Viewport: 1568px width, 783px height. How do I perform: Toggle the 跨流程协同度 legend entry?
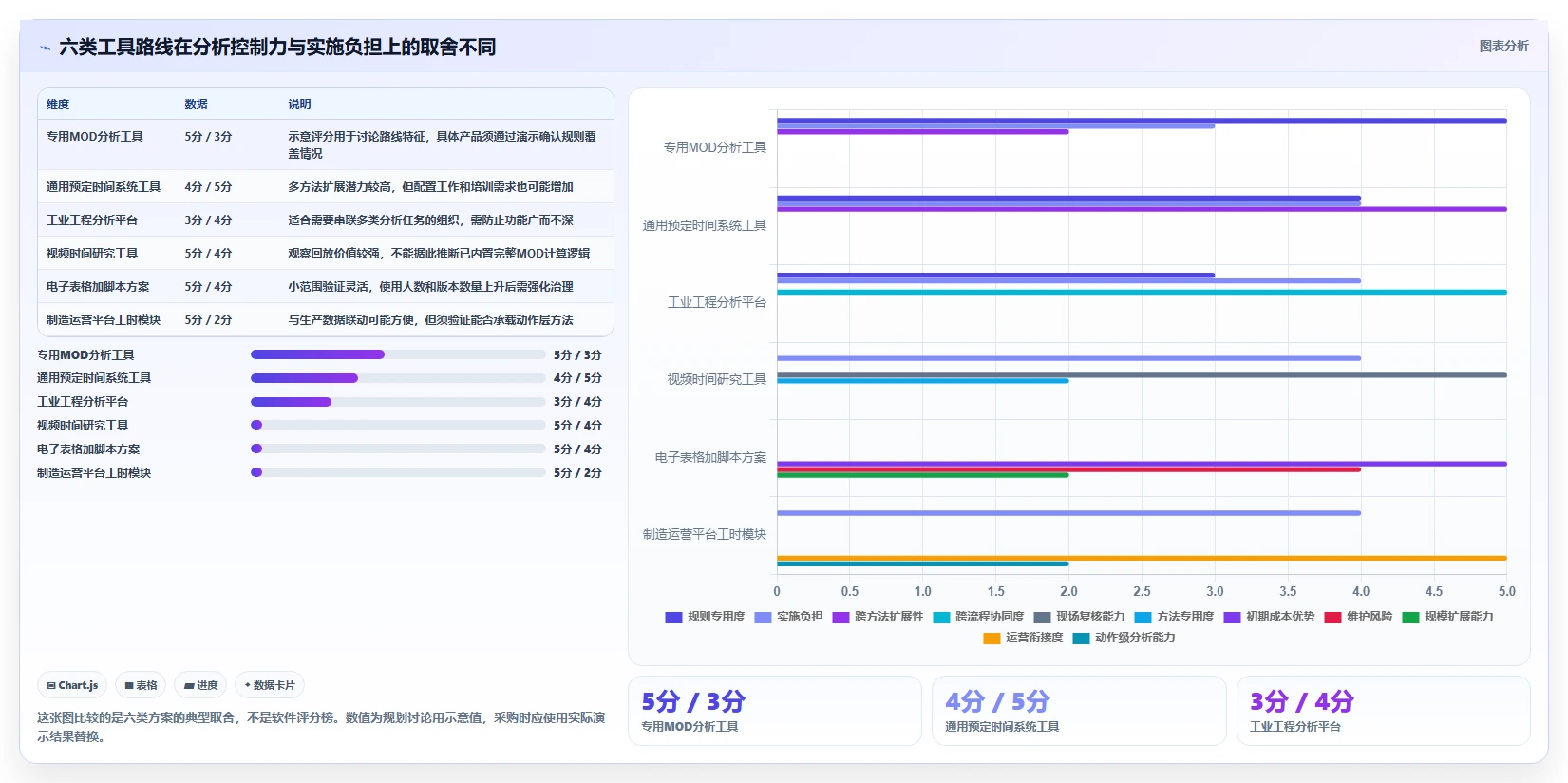click(x=978, y=617)
